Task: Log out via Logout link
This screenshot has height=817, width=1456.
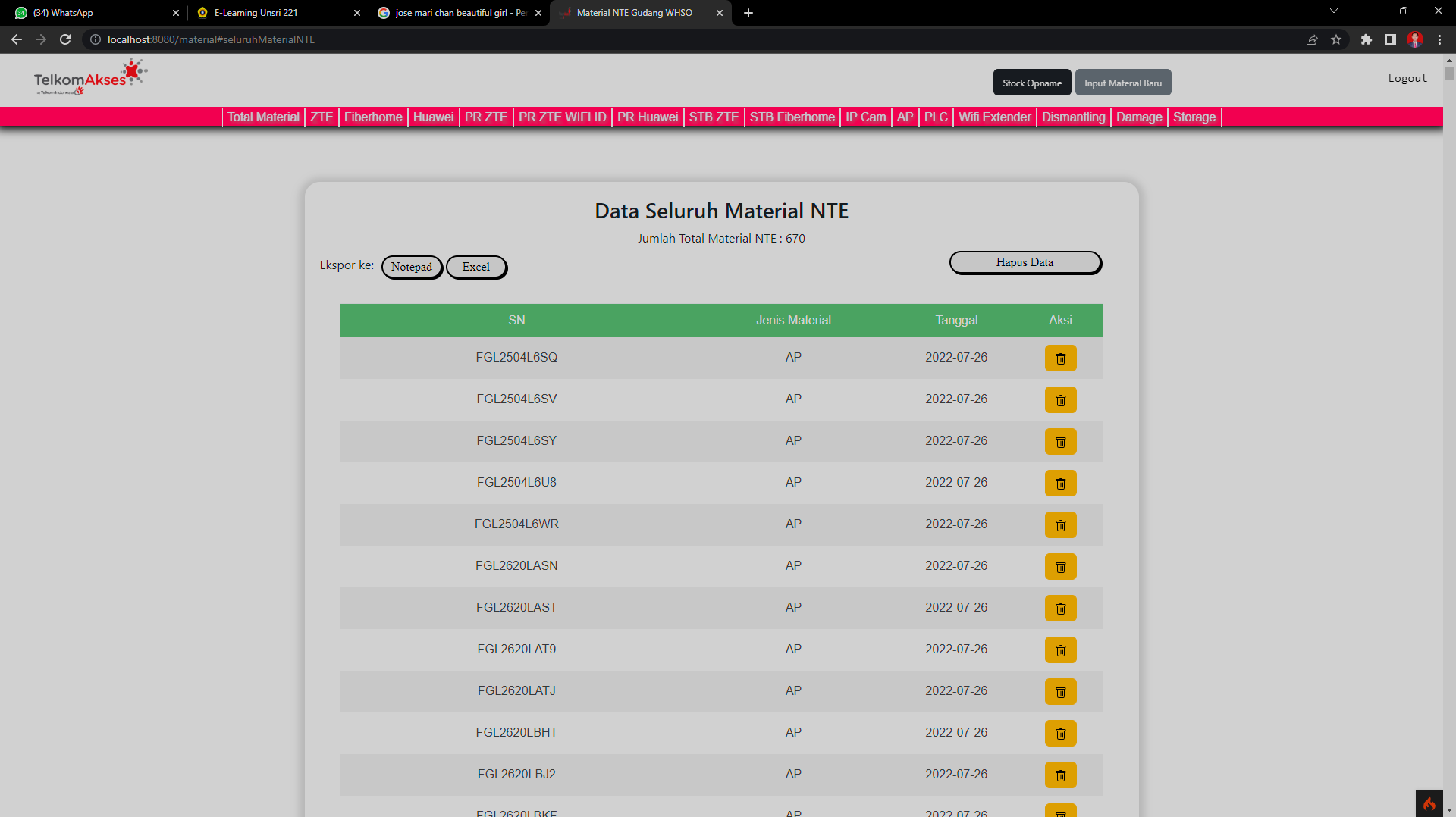Action: point(1407,78)
